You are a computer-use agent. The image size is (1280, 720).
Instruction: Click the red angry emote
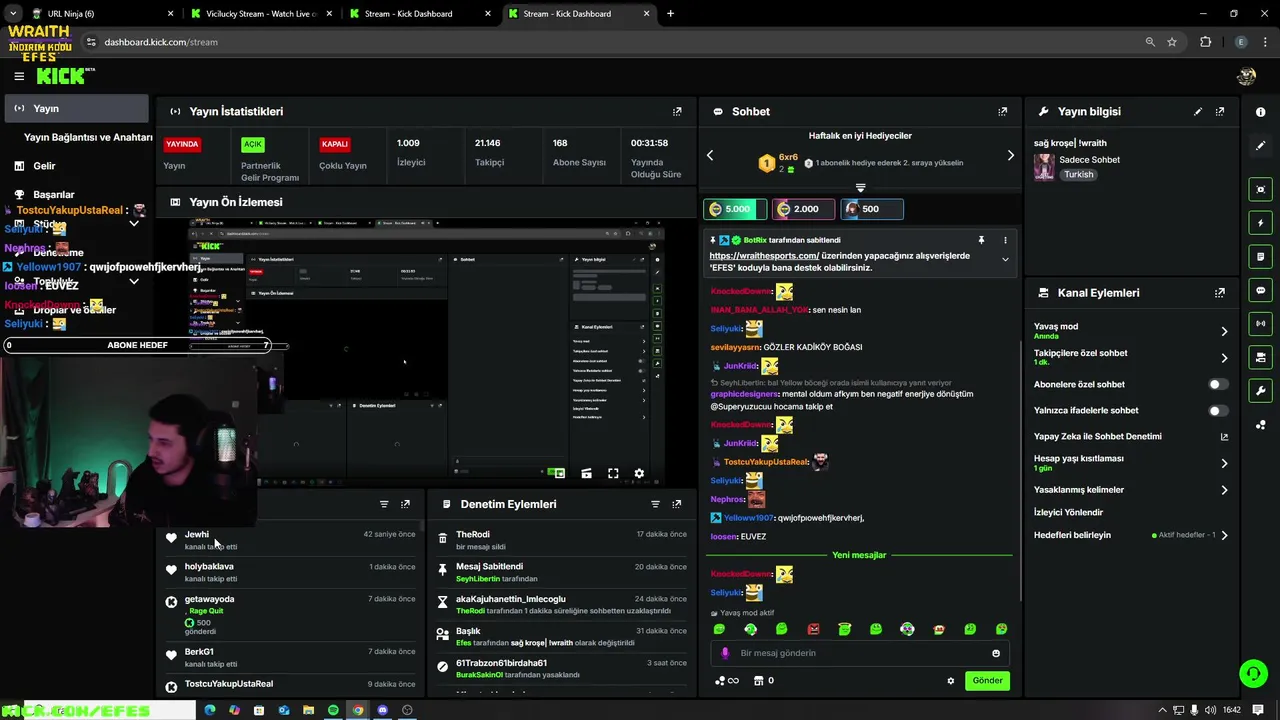pyautogui.click(x=814, y=629)
